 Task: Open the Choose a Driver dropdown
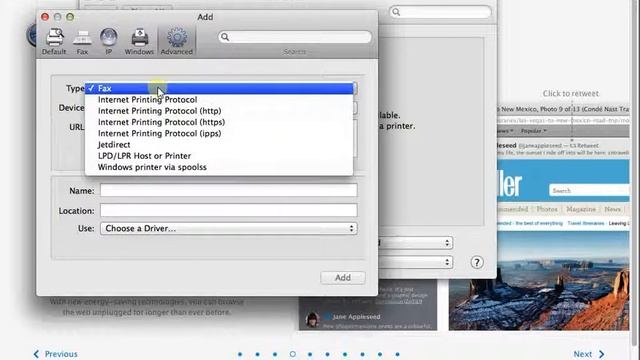pyautogui.click(x=229, y=229)
